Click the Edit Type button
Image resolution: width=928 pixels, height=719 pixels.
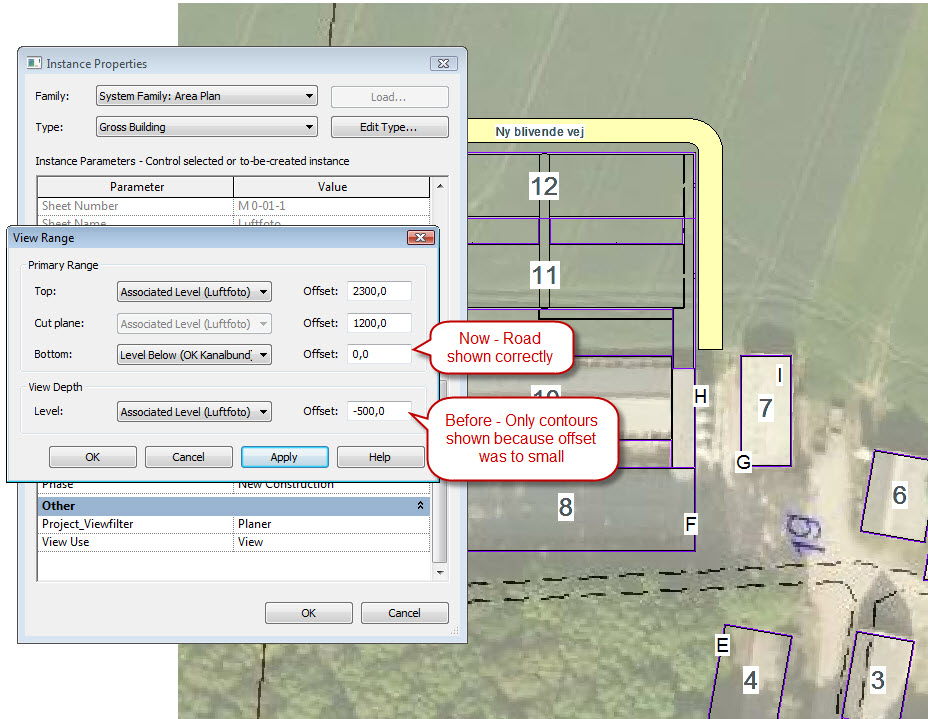pos(389,127)
